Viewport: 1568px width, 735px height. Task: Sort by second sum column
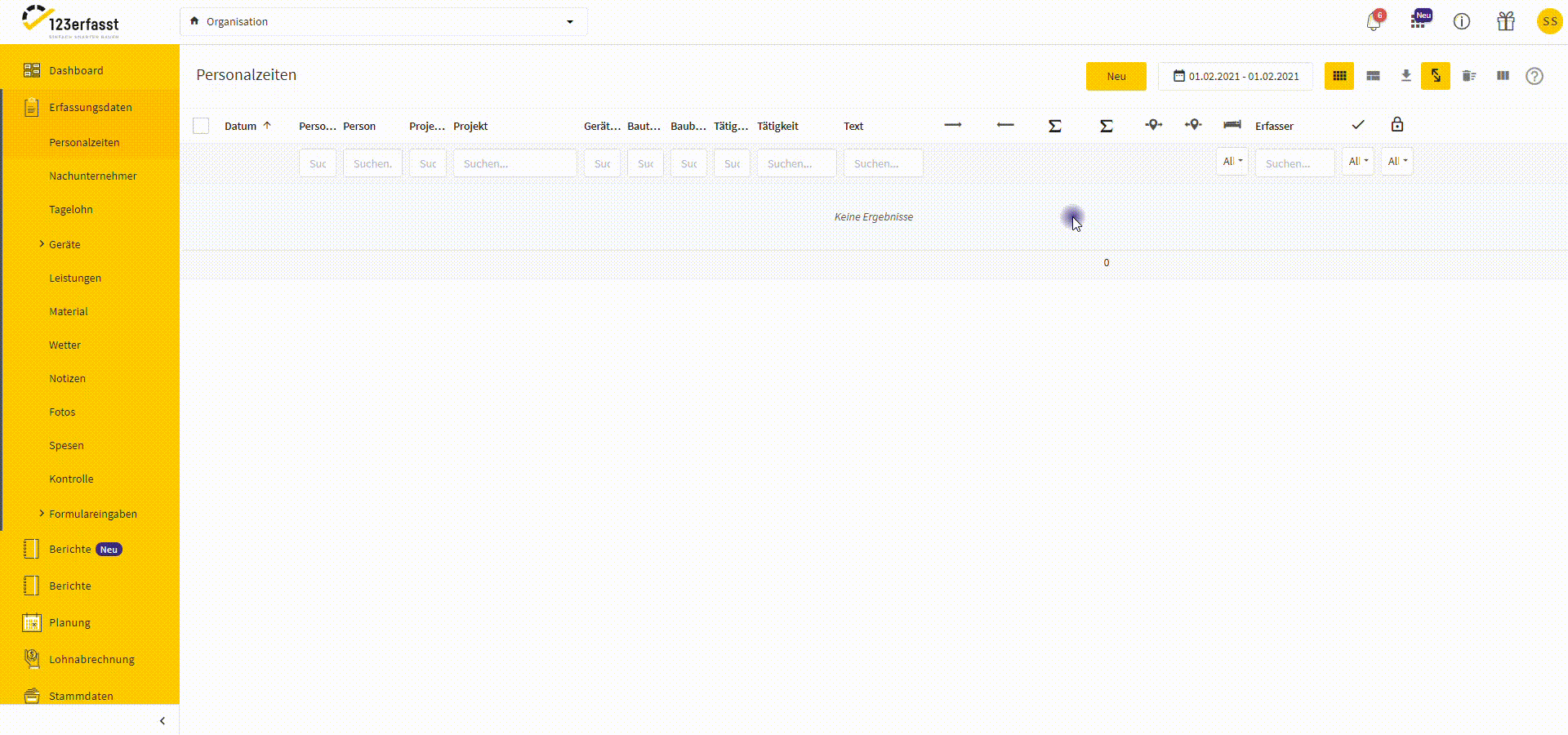click(1107, 126)
